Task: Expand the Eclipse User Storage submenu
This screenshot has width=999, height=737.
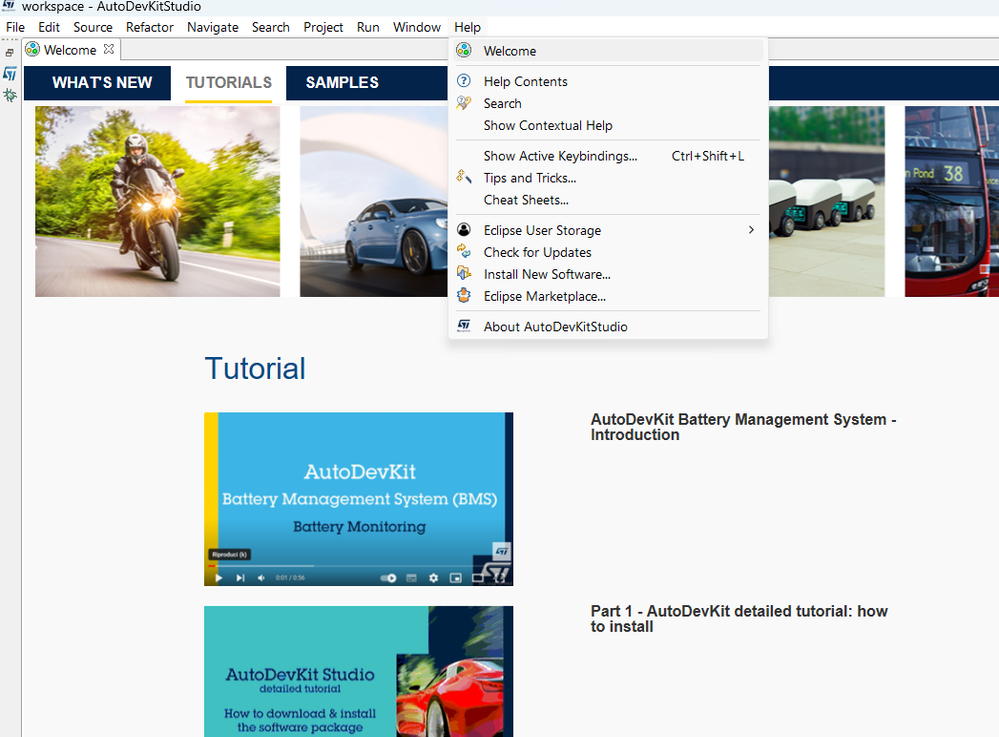Action: pyautogui.click(x=751, y=230)
